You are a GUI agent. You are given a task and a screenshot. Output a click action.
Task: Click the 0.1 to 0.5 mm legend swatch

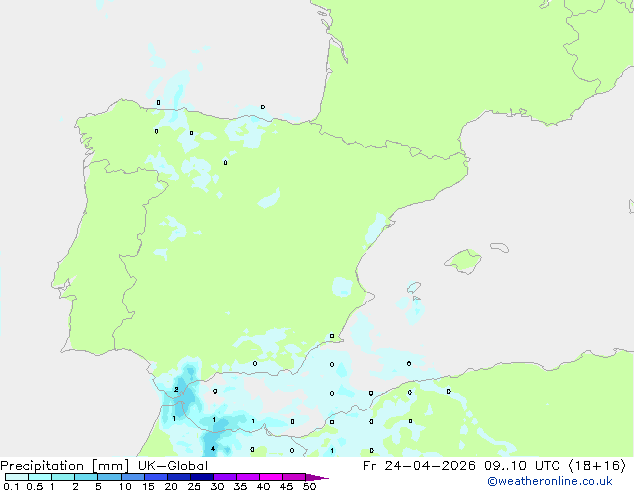(x=17, y=477)
